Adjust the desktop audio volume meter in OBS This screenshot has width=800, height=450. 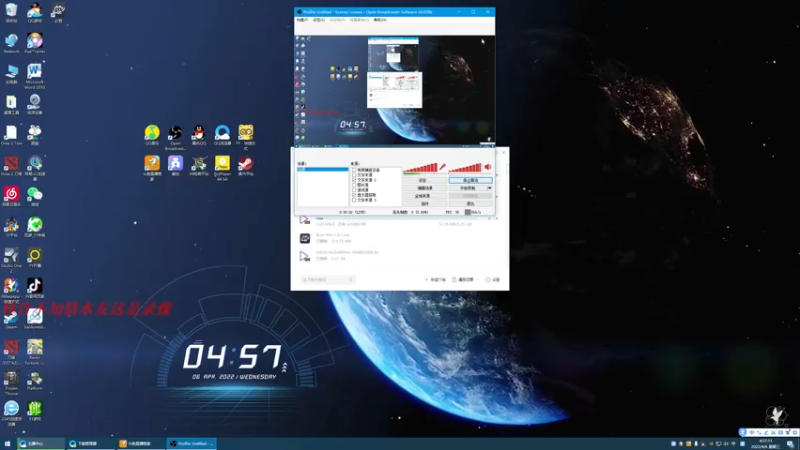pos(465,167)
